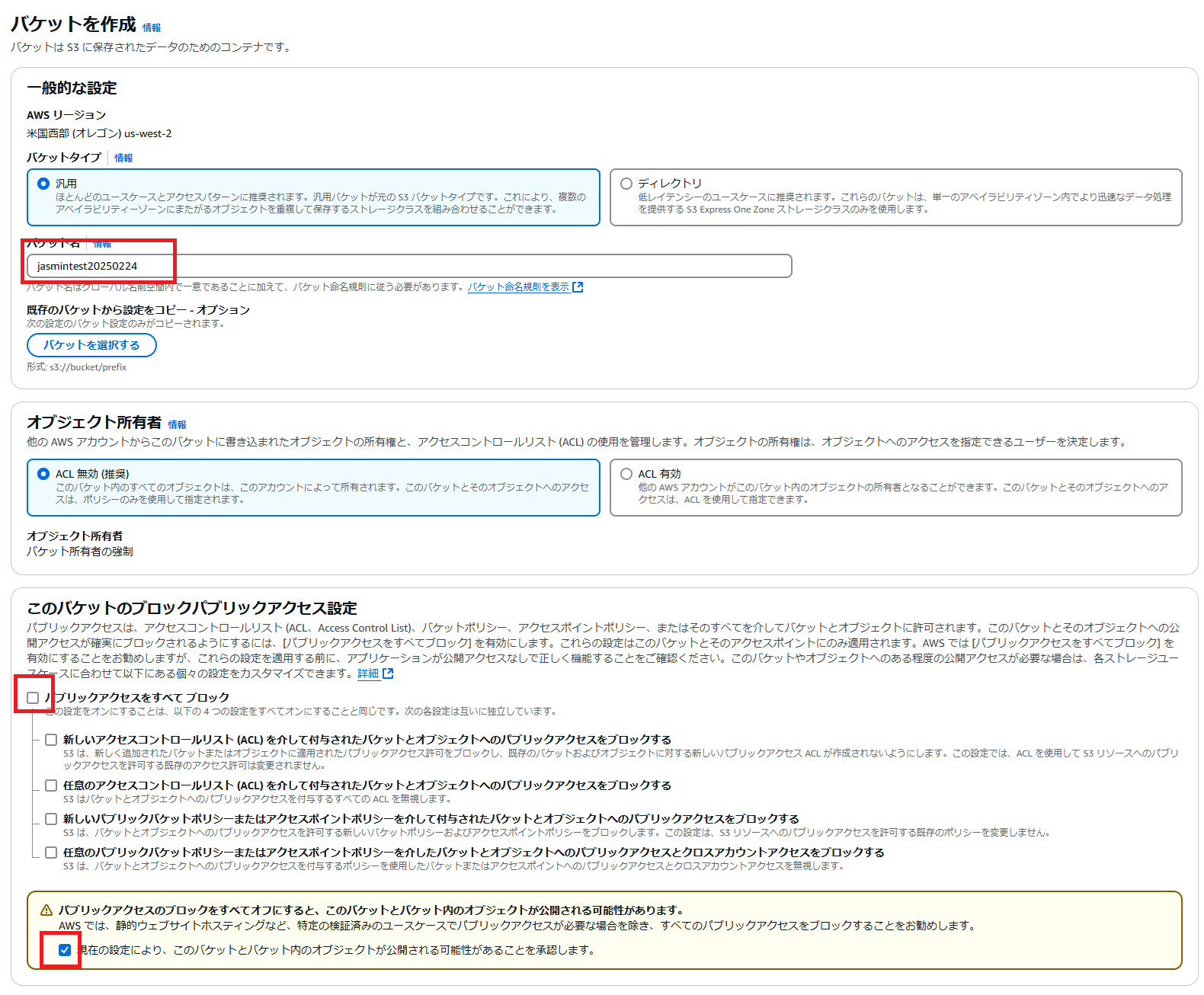Click 情報 link next to バケットタイプ
Viewport: 1204px width, 995px height.
tap(123, 158)
